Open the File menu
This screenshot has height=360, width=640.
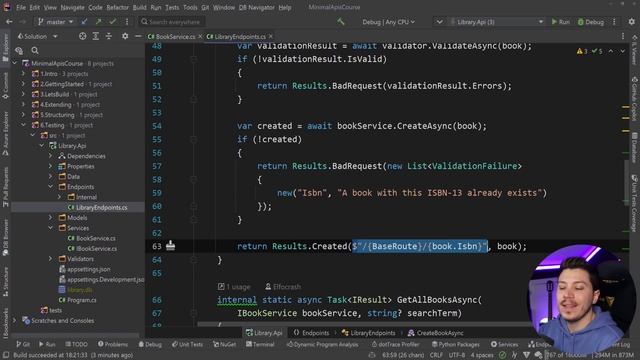tap(21, 7)
